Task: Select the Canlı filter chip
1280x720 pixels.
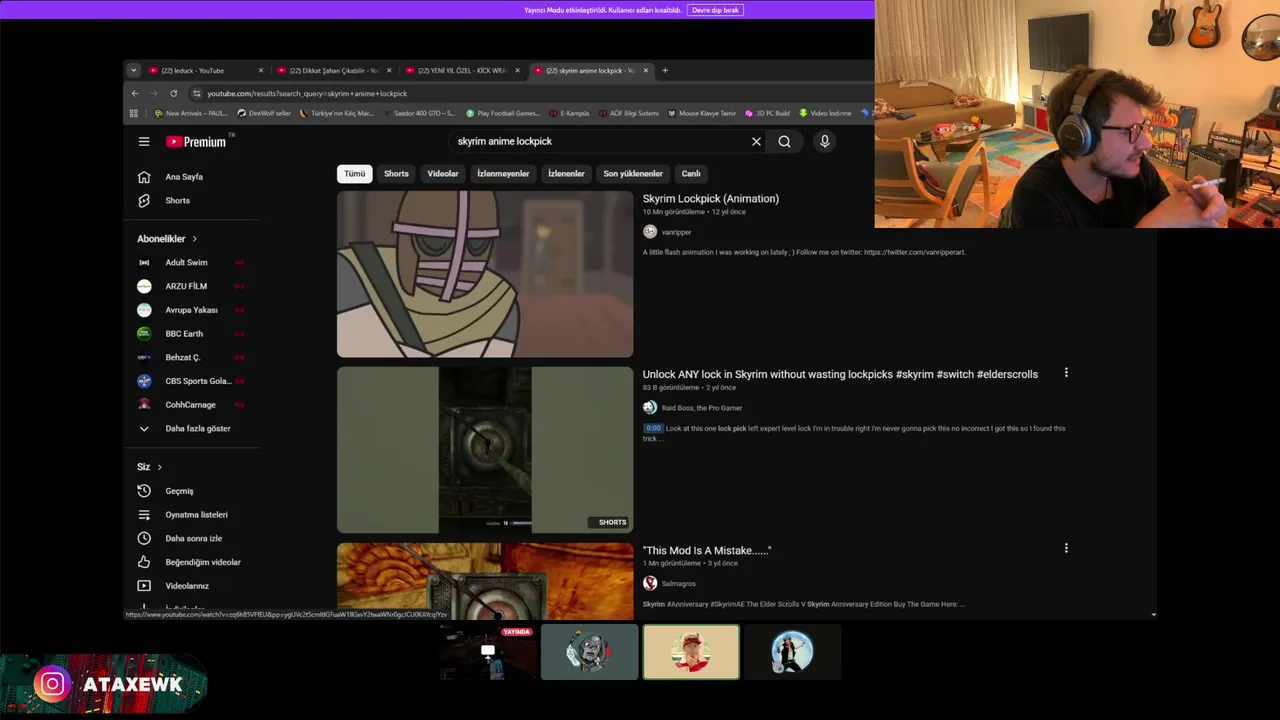Action: pos(691,174)
